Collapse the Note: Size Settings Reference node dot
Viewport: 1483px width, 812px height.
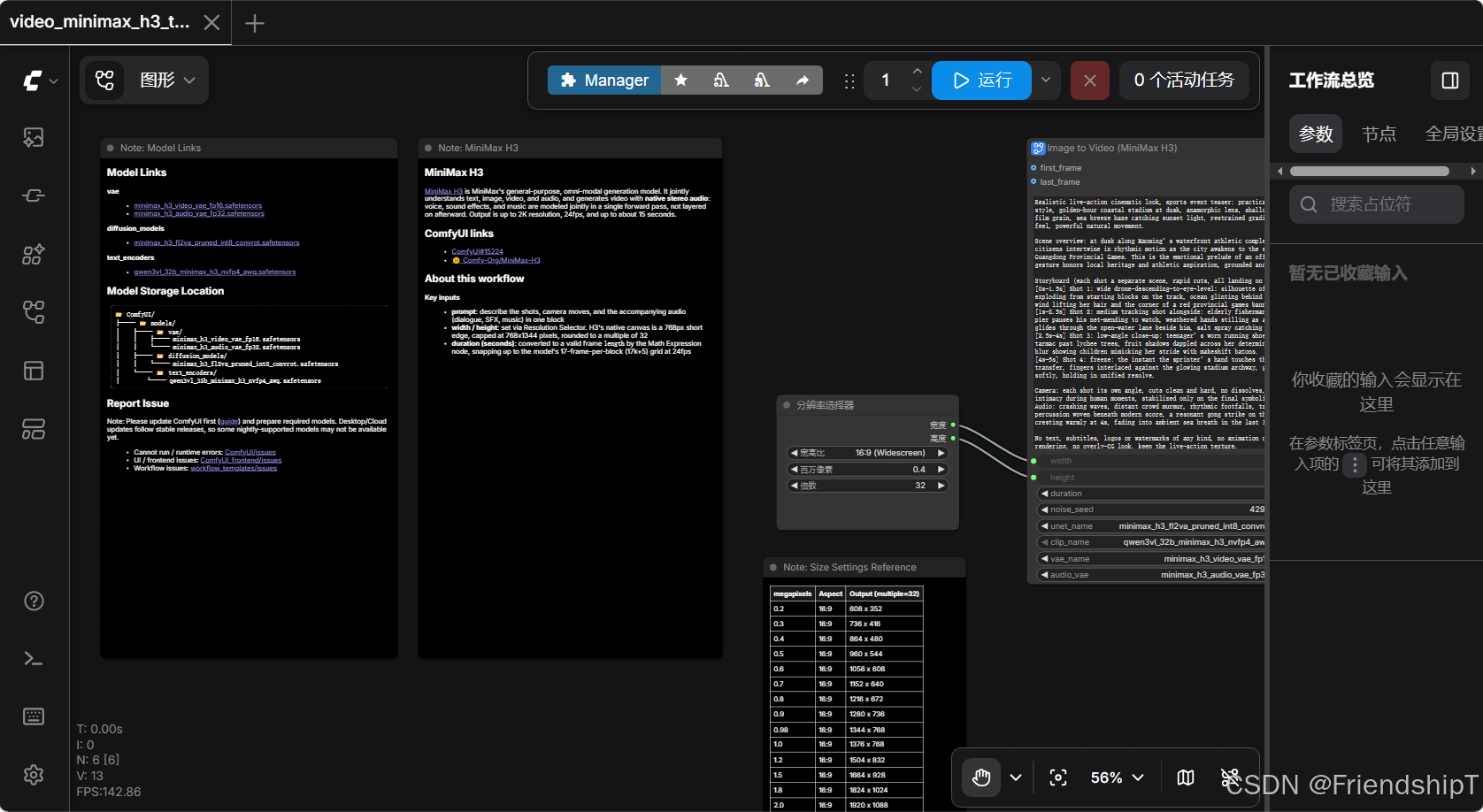click(773, 567)
